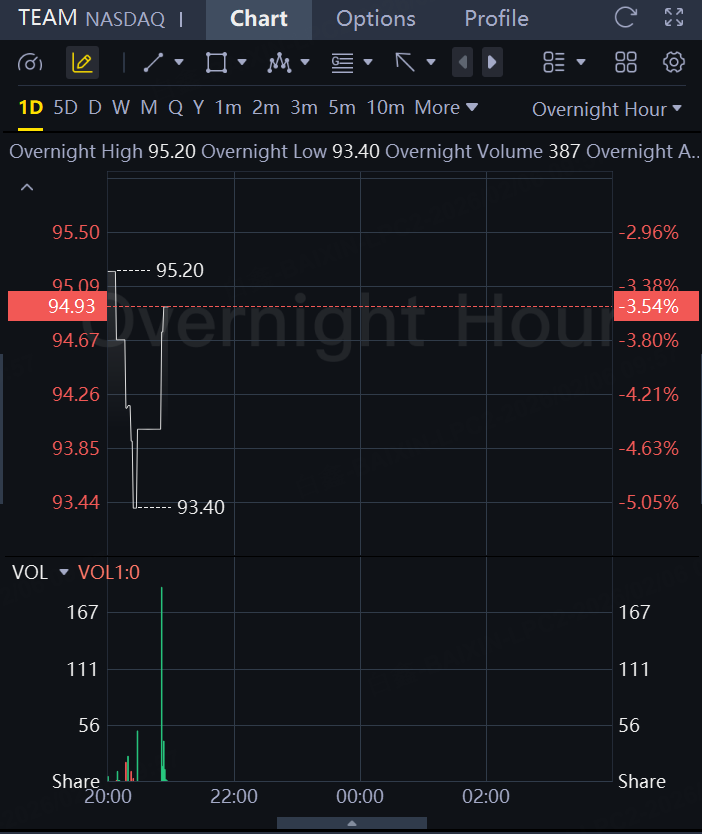Open the VOL indicator dropdown arrow
This screenshot has width=702, height=834.
coord(64,572)
